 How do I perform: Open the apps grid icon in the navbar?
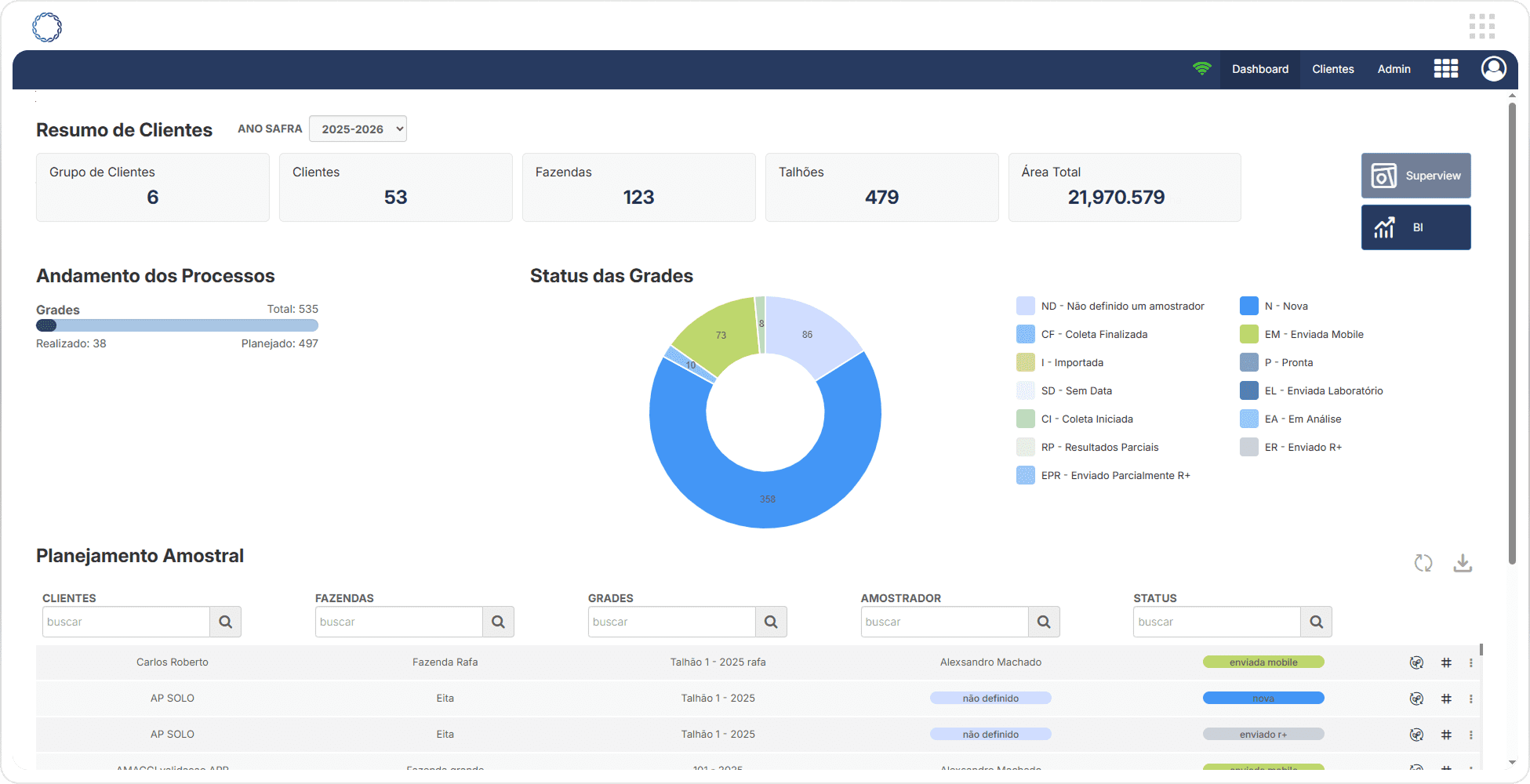point(1446,69)
